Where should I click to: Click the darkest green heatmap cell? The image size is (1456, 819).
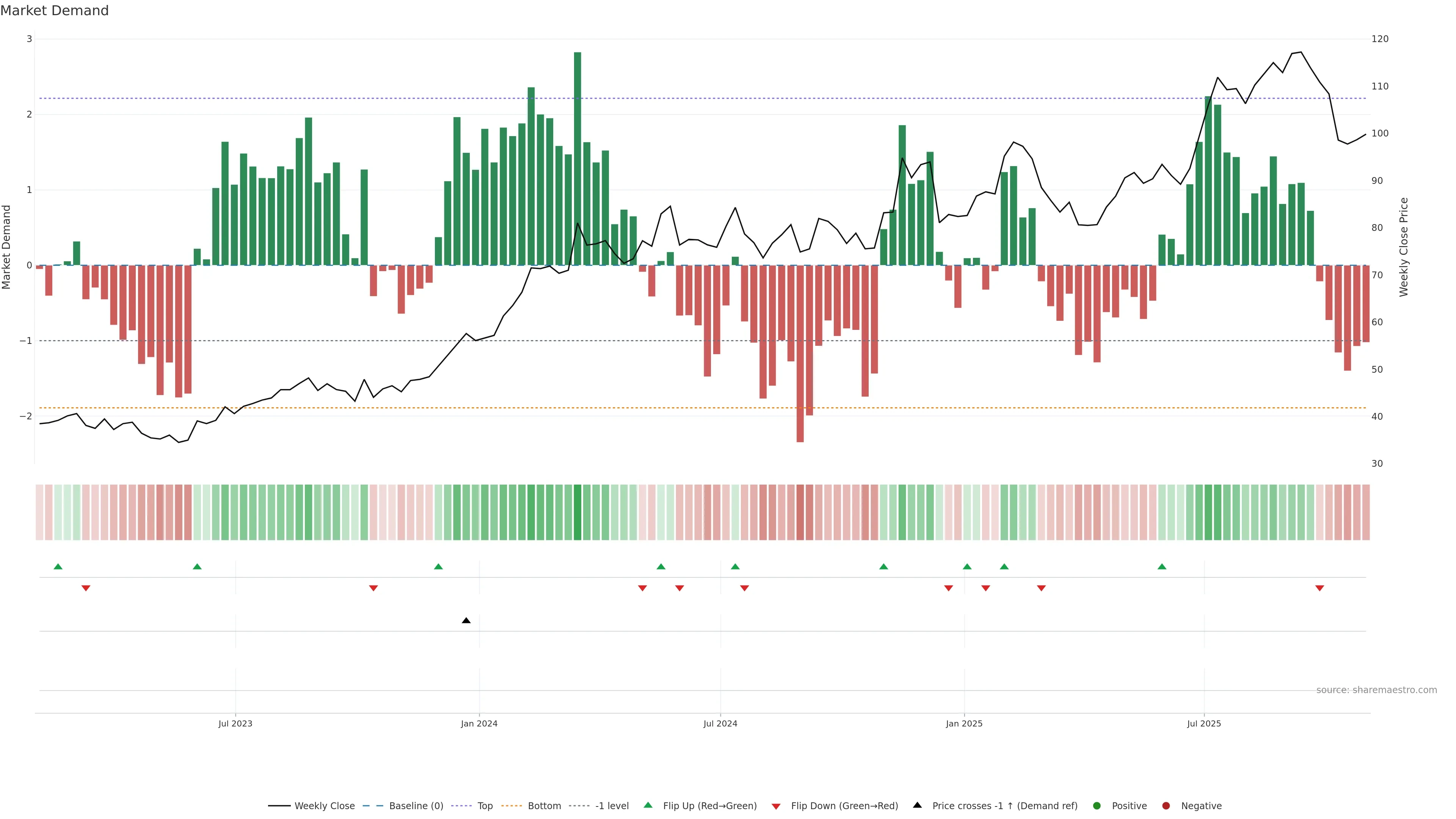[x=577, y=512]
